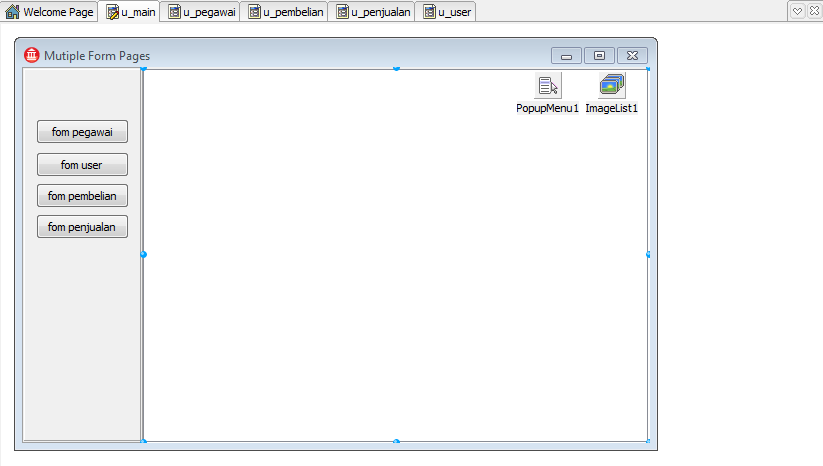The width and height of the screenshot is (823, 466).
Task: Maximize the Mutiple Form Pages window
Action: click(x=599, y=56)
